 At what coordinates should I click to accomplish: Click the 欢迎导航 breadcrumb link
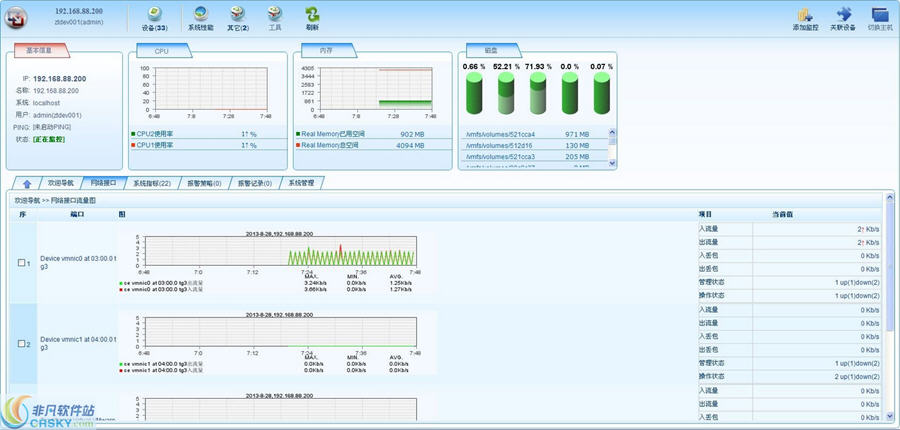(x=27, y=201)
